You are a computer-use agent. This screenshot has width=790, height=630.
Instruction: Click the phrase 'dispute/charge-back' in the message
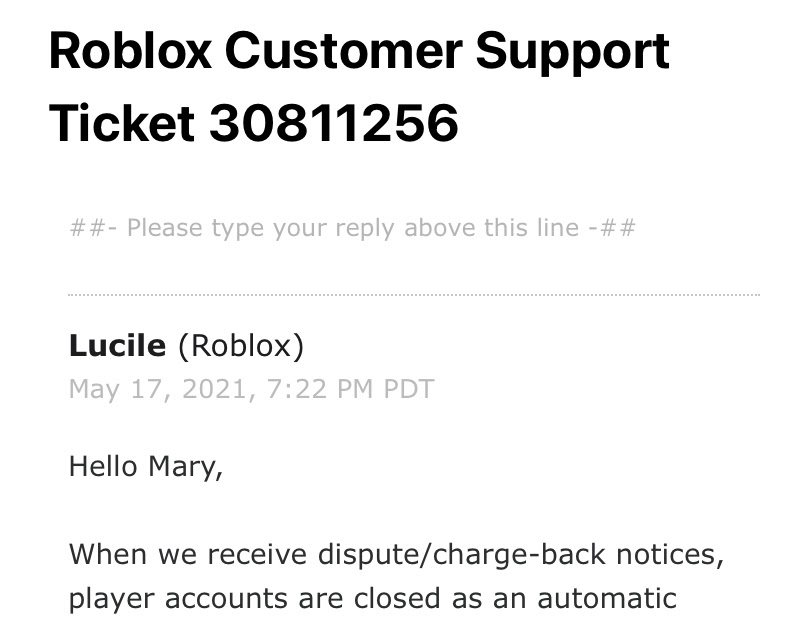462,555
